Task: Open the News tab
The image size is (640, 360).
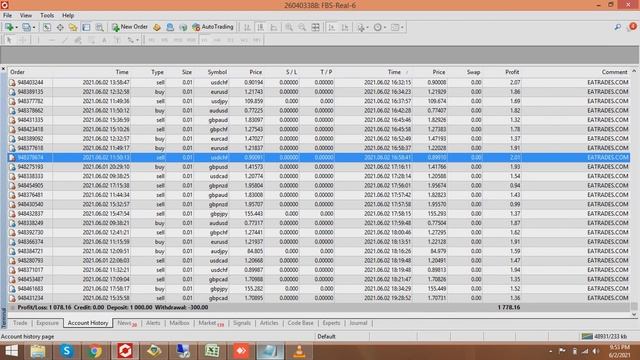Action: tap(127, 323)
